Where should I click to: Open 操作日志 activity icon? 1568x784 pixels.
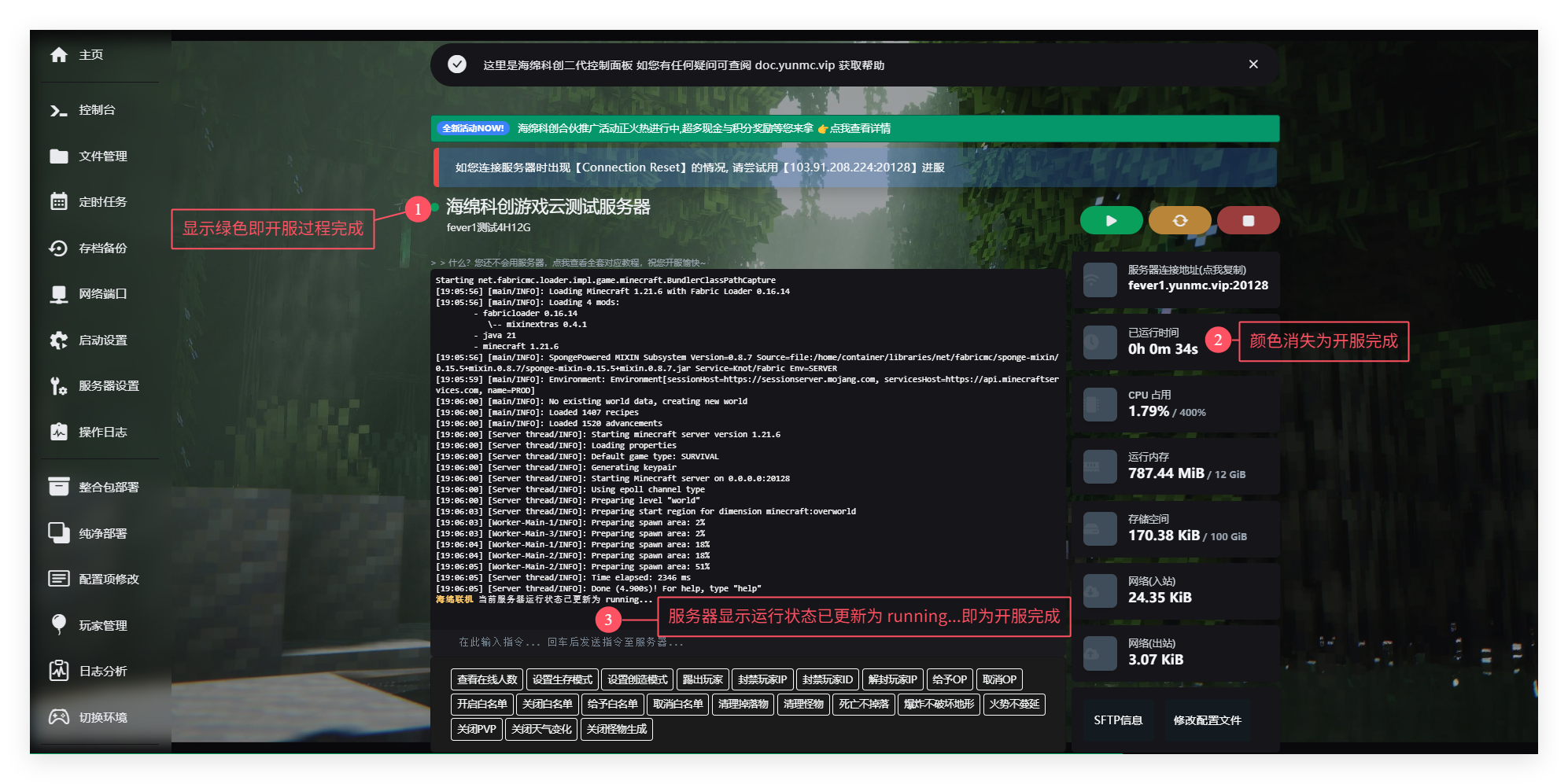(59, 432)
